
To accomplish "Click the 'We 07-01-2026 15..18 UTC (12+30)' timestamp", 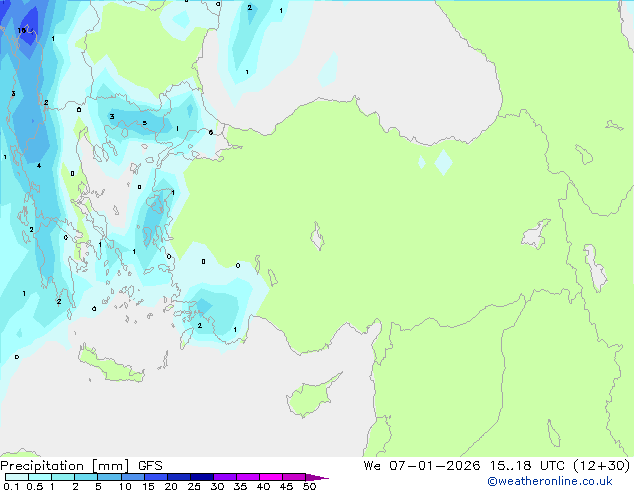I will (x=497, y=466).
